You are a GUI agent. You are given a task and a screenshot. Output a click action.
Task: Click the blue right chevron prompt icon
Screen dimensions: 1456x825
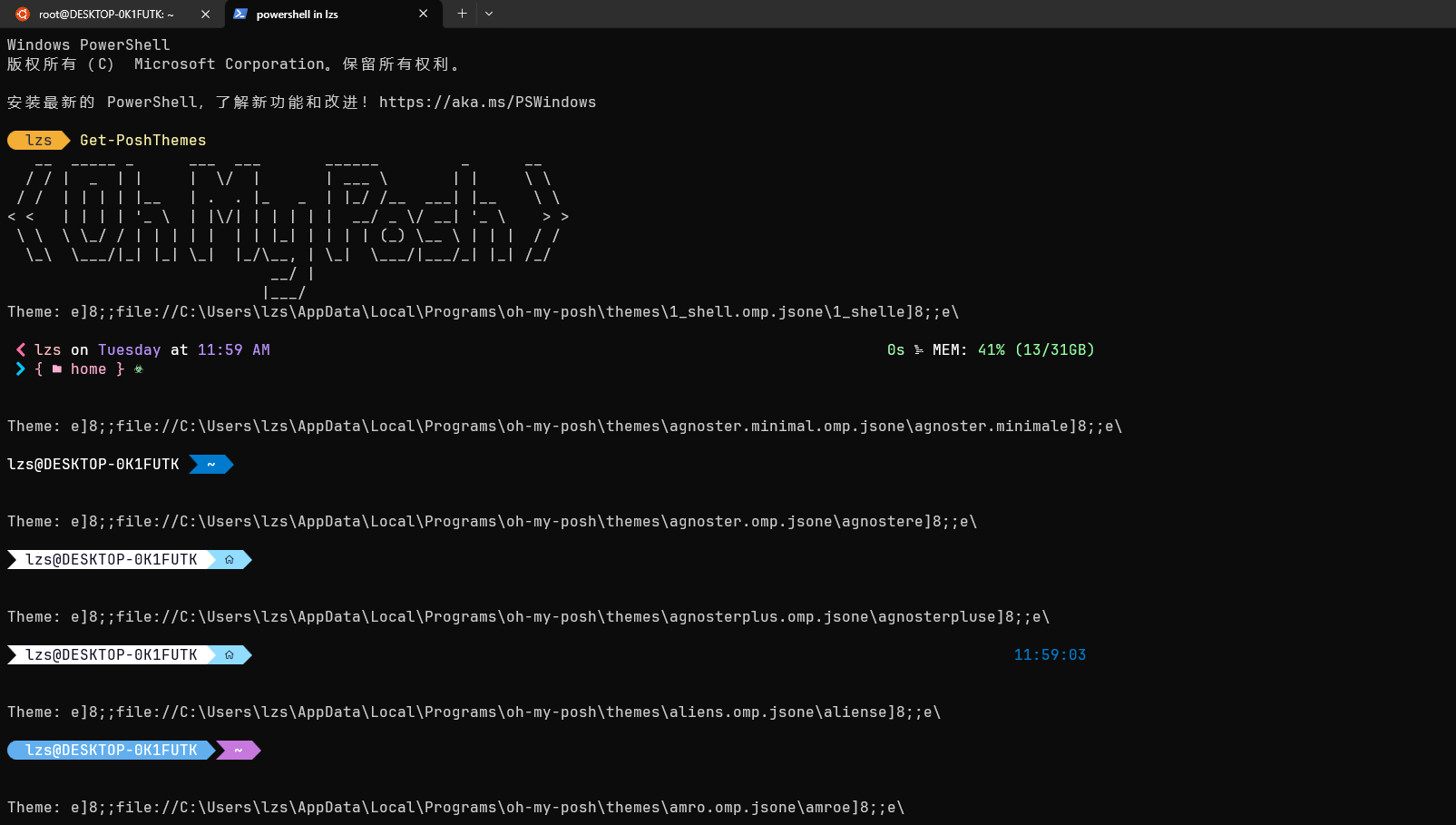(21, 368)
